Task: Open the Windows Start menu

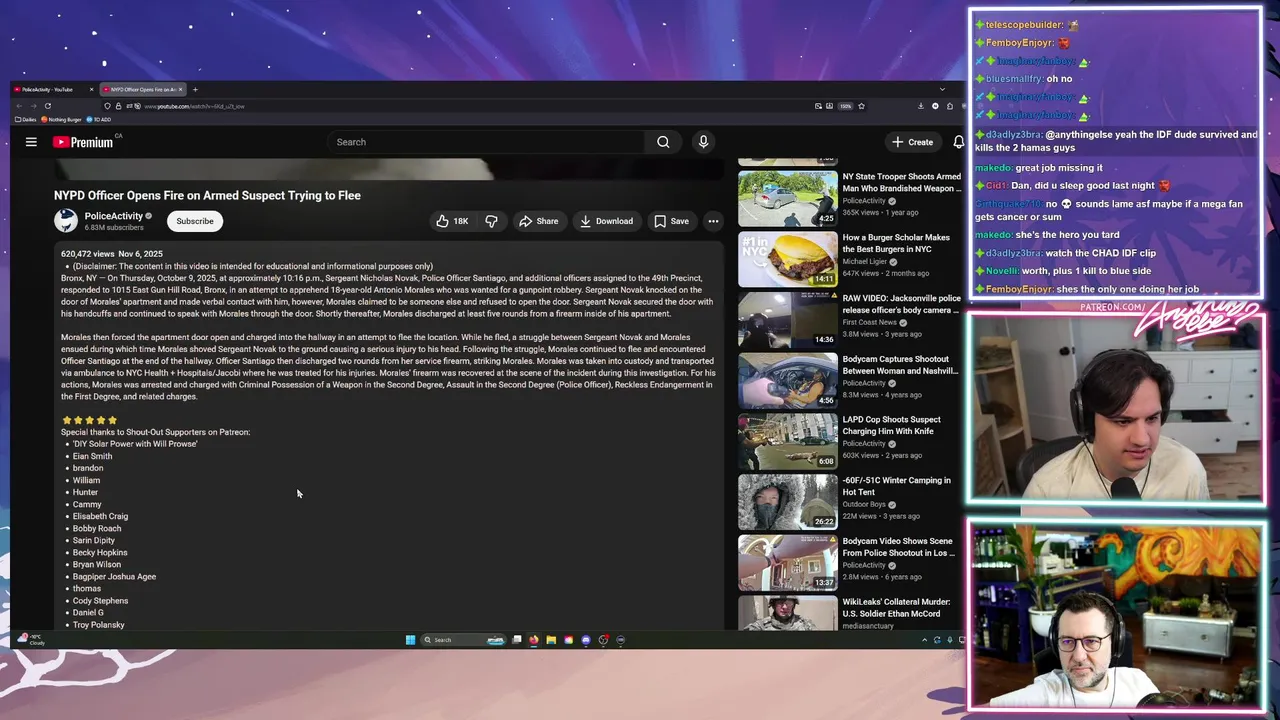Action: click(x=410, y=640)
